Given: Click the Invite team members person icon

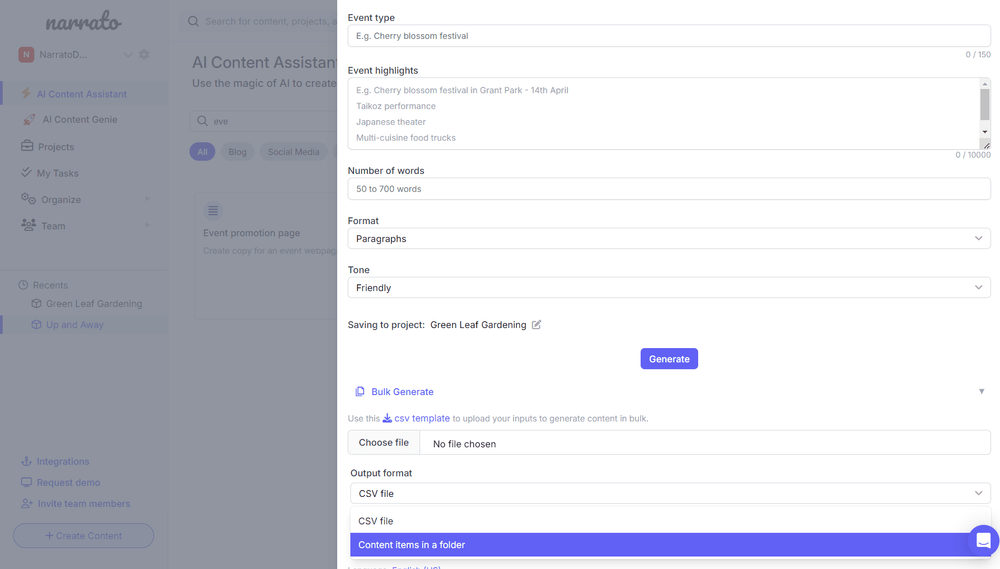Looking at the screenshot, I should pyautogui.click(x=27, y=503).
